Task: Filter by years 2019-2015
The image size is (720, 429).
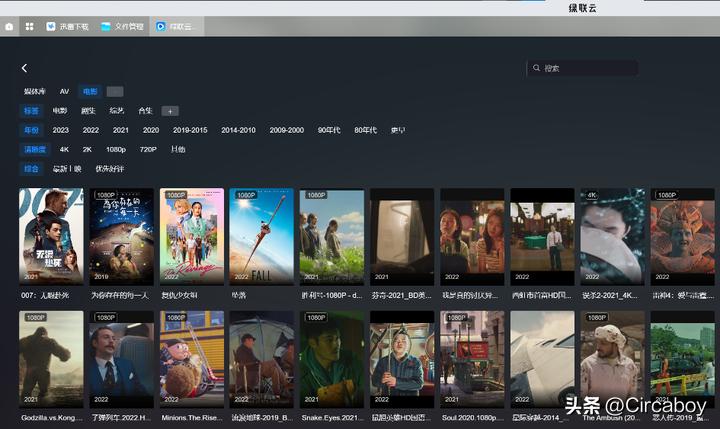Action: coord(190,130)
